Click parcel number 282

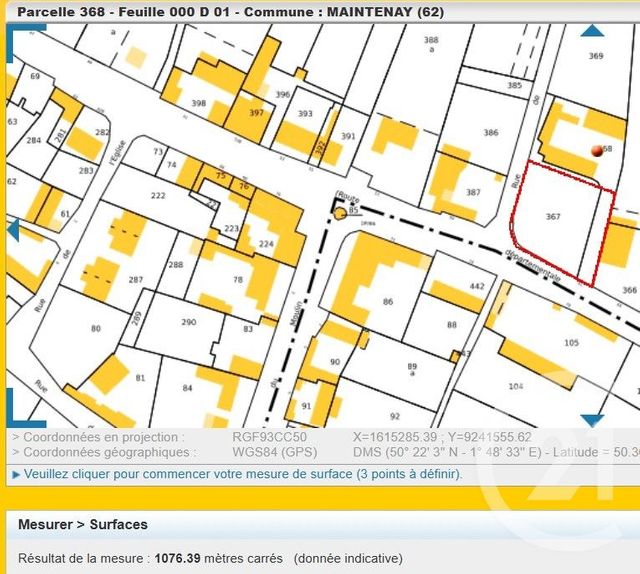pos(102,132)
